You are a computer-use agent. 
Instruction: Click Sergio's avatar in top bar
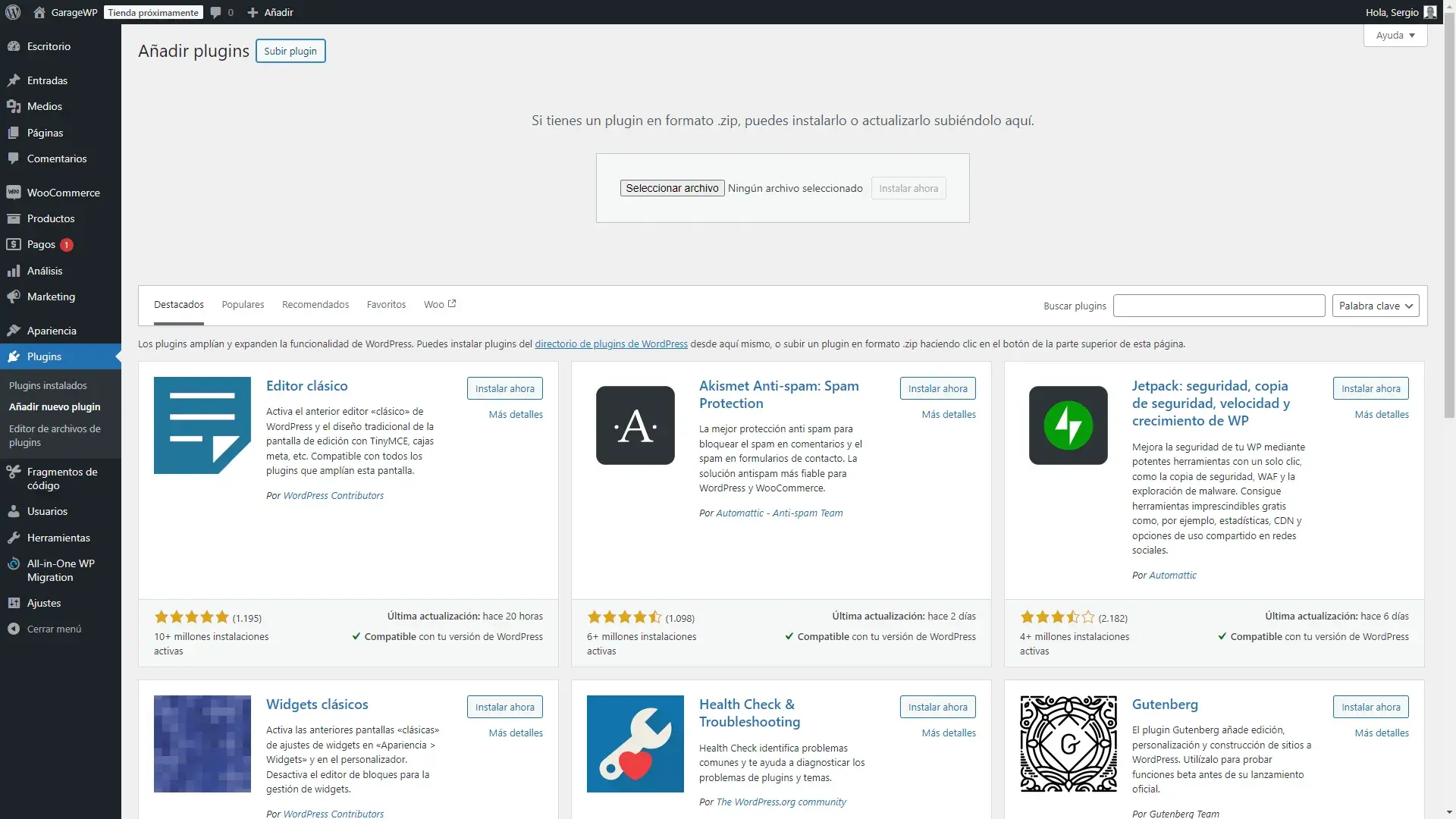(x=1430, y=12)
